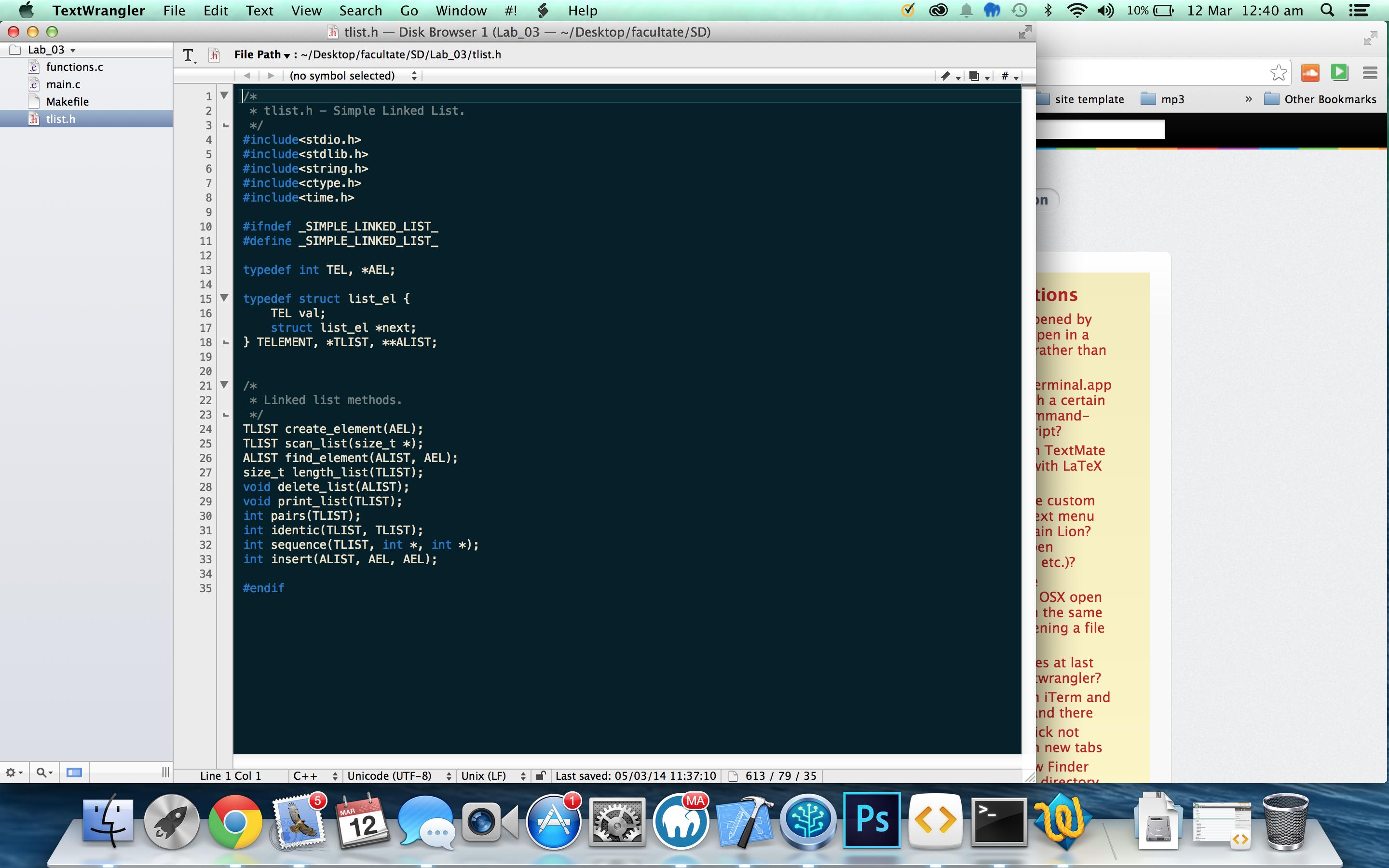Screen dimensions: 1389x868
Task: Launch Photoshop from the Dock
Action: 872,821
